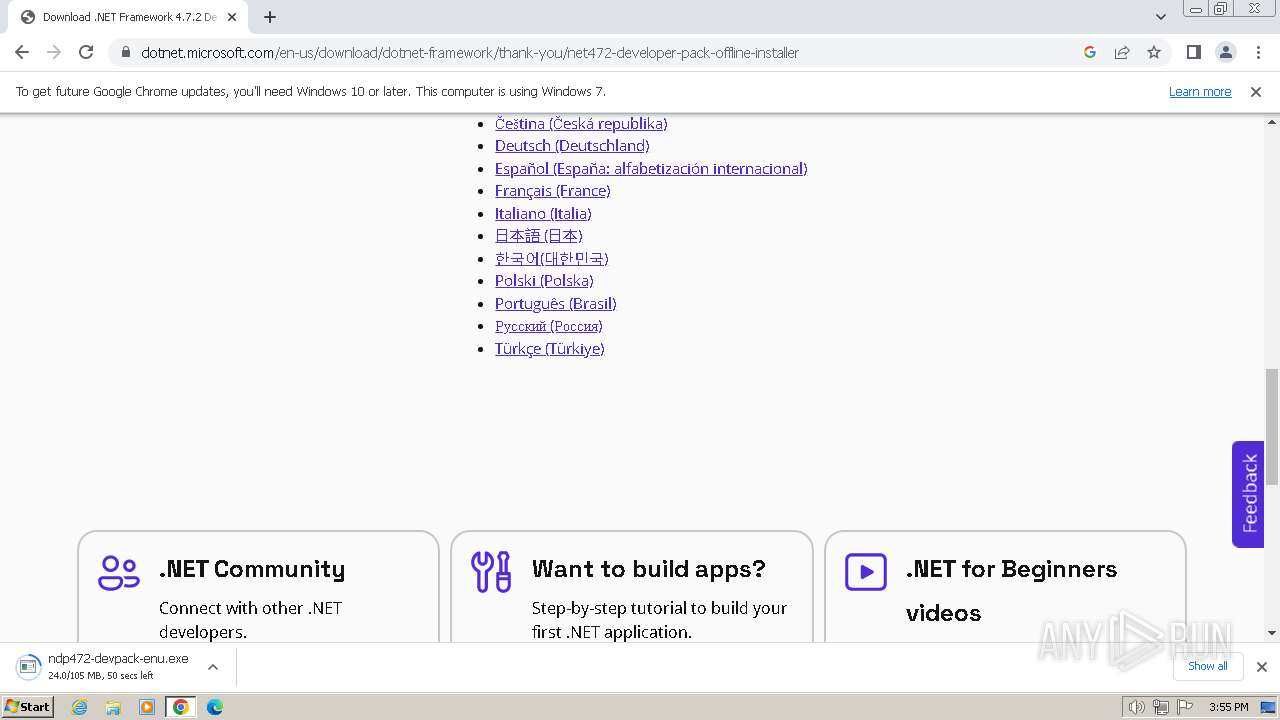Open the Chrome profile avatar menu
Viewport: 1280px width, 720px height.
[1226, 52]
